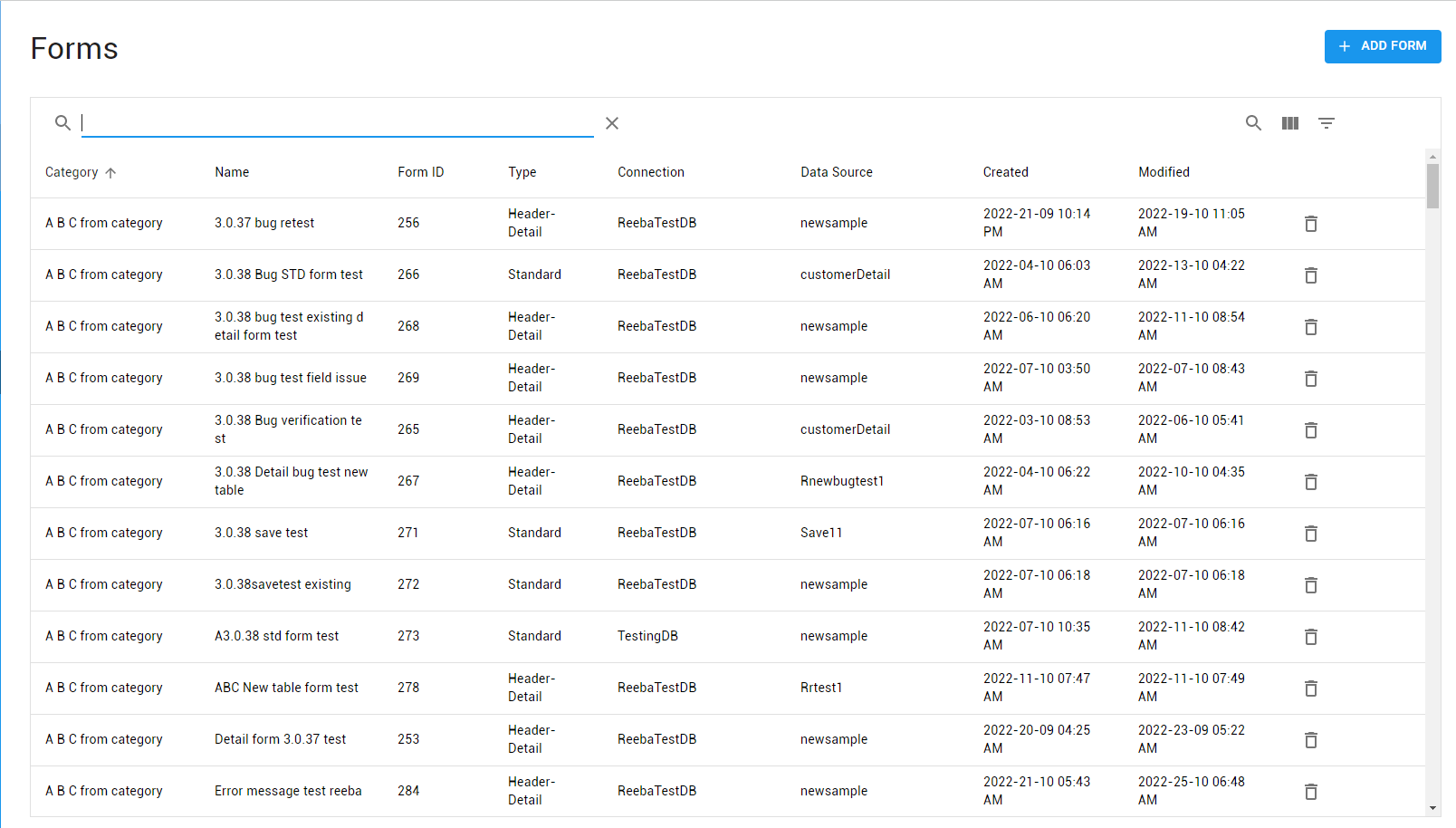The image size is (1456, 828).
Task: Delete the 3.0.38 save test form
Action: (x=1310, y=534)
